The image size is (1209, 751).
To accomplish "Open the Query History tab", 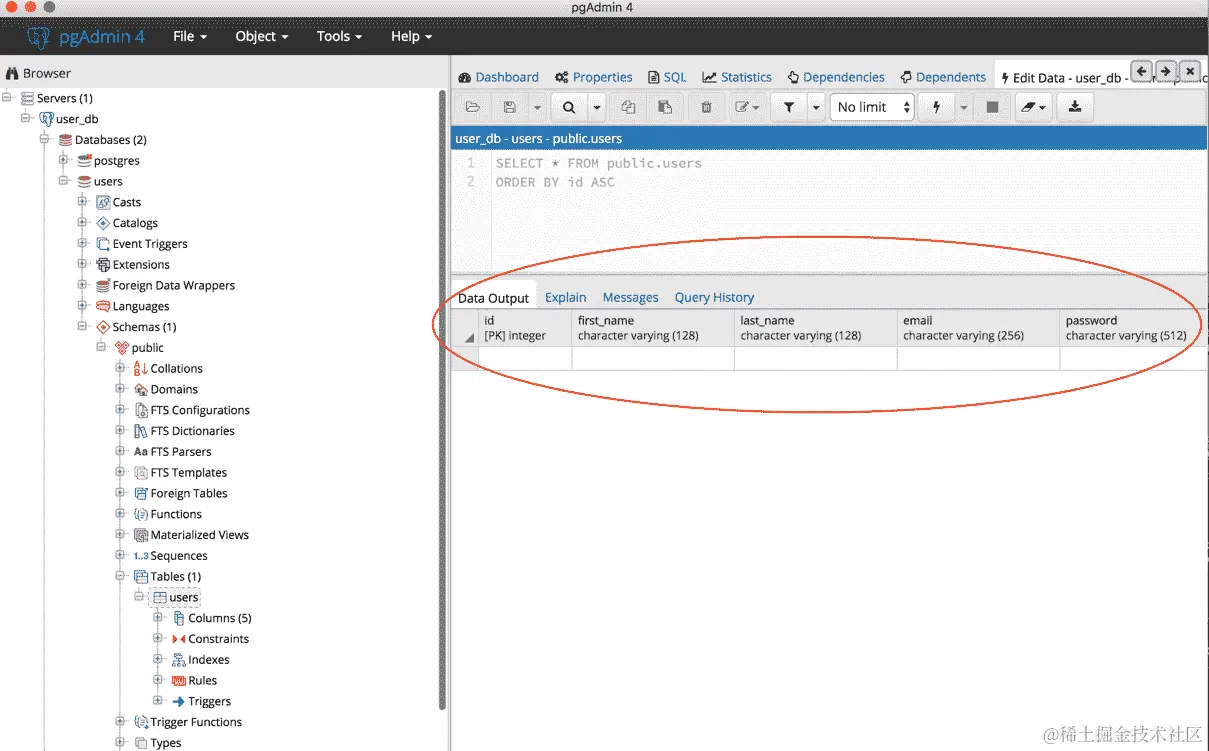I will [714, 298].
